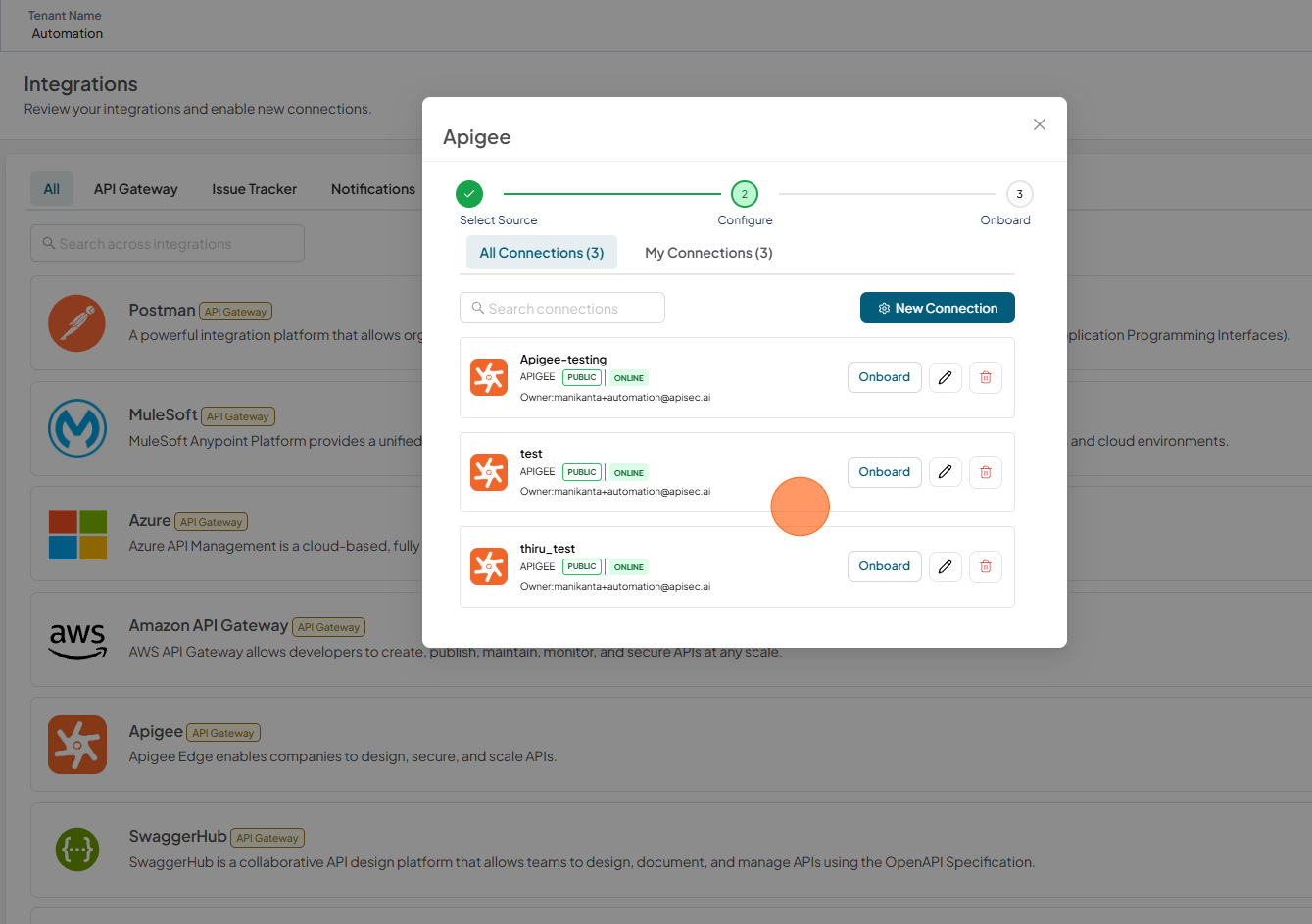
Task: Click ONLINE badge on Apigee-testing row
Action: point(629,378)
